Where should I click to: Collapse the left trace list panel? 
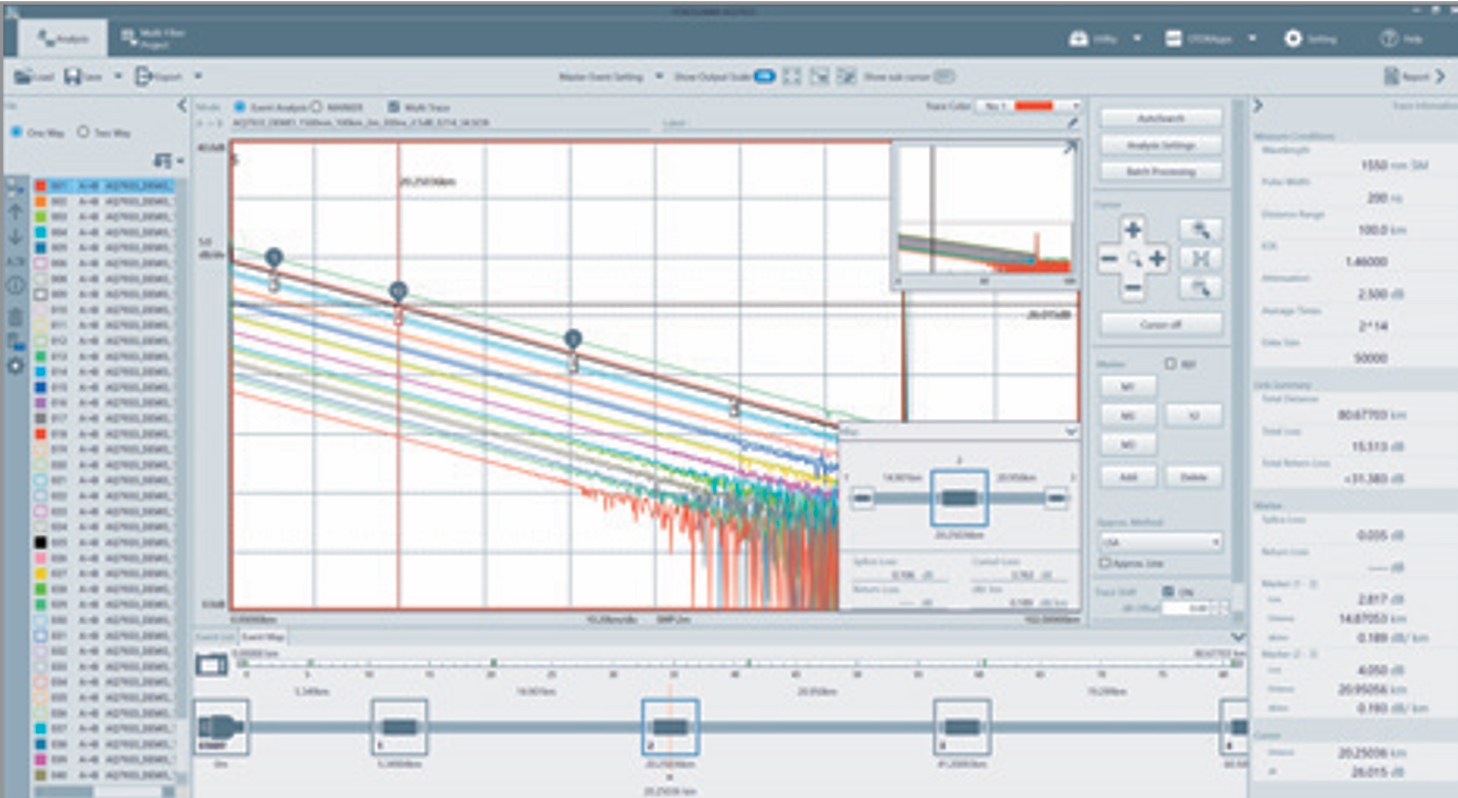pyautogui.click(x=182, y=105)
